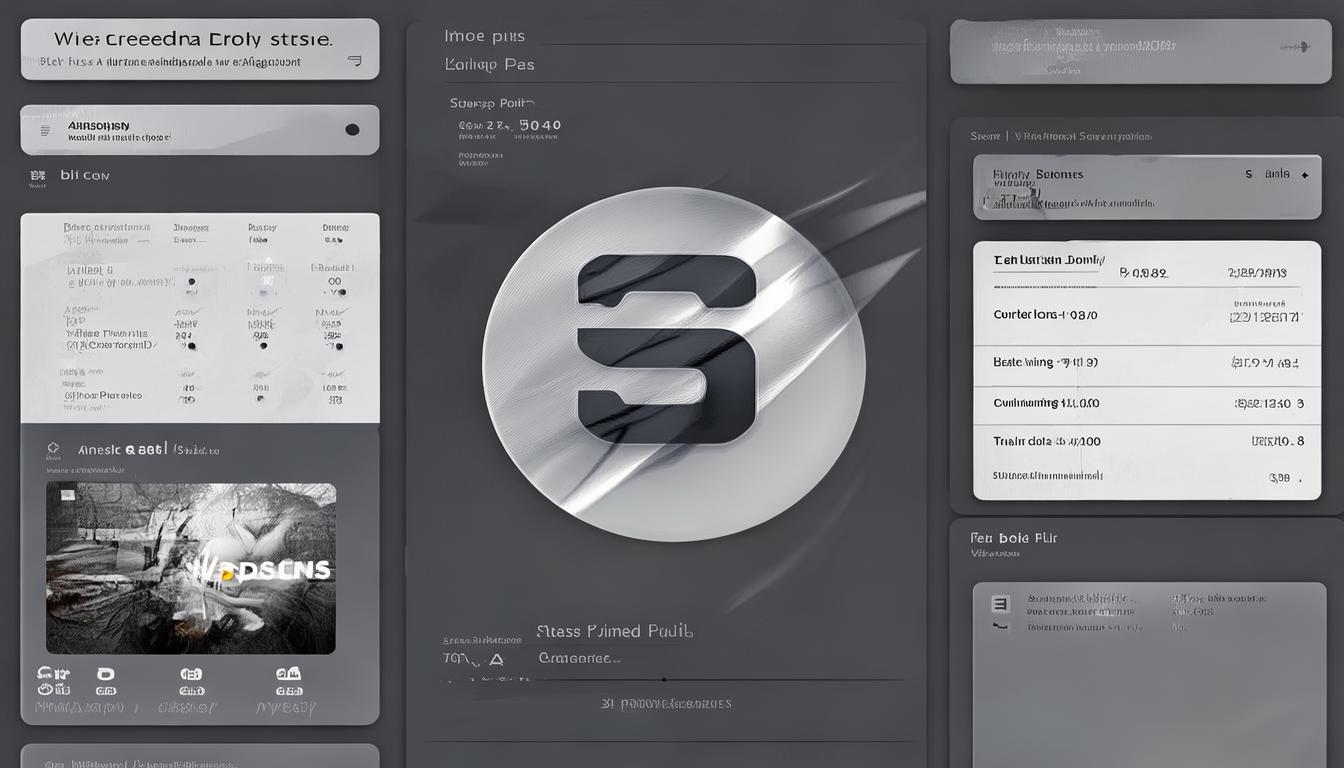Open the dropdown arrow on the Fimjly Botomes card
The image size is (1344, 768).
(x=1304, y=174)
